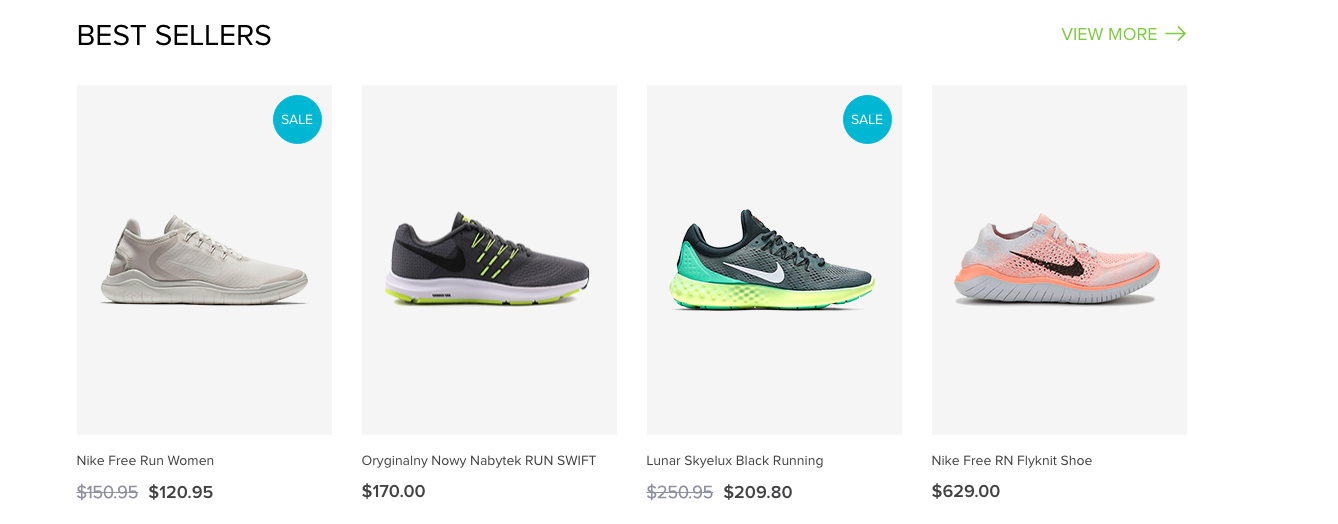Open Lunar Skyelux Black Running title link
1338x524 pixels.
[x=735, y=461]
